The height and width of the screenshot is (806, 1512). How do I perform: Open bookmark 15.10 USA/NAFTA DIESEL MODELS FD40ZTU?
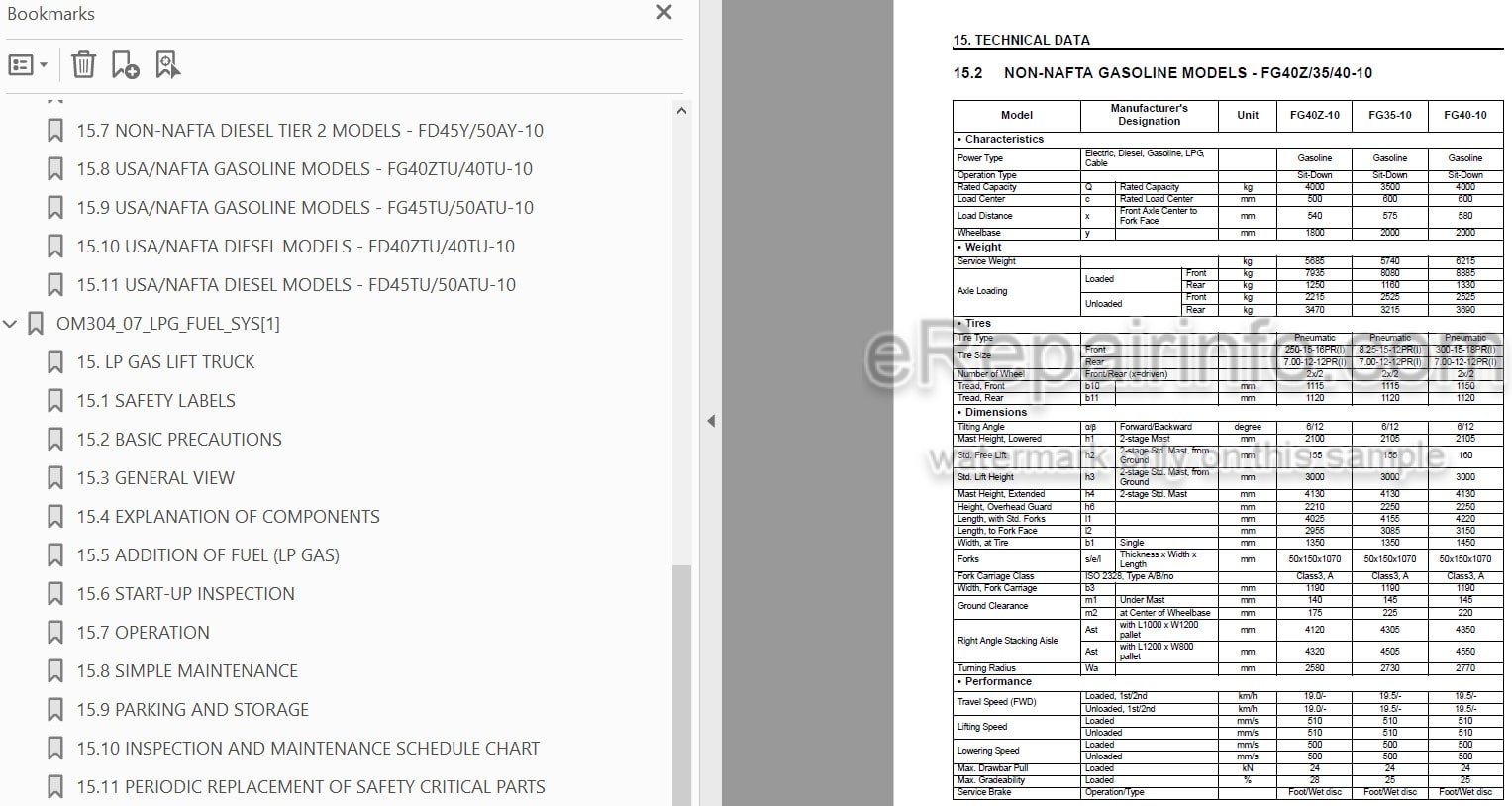[296, 247]
